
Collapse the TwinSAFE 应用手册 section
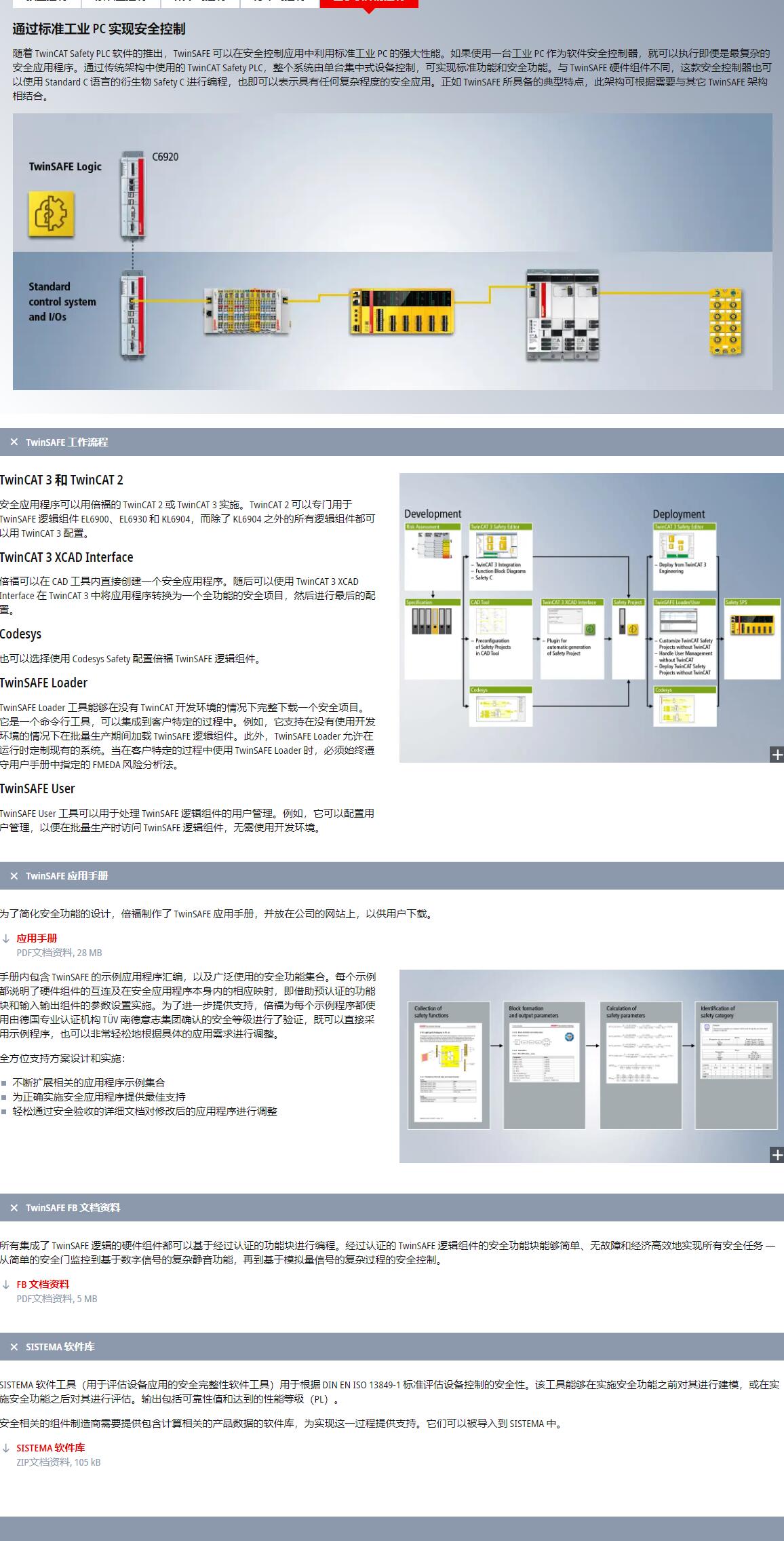pyautogui.click(x=66, y=876)
